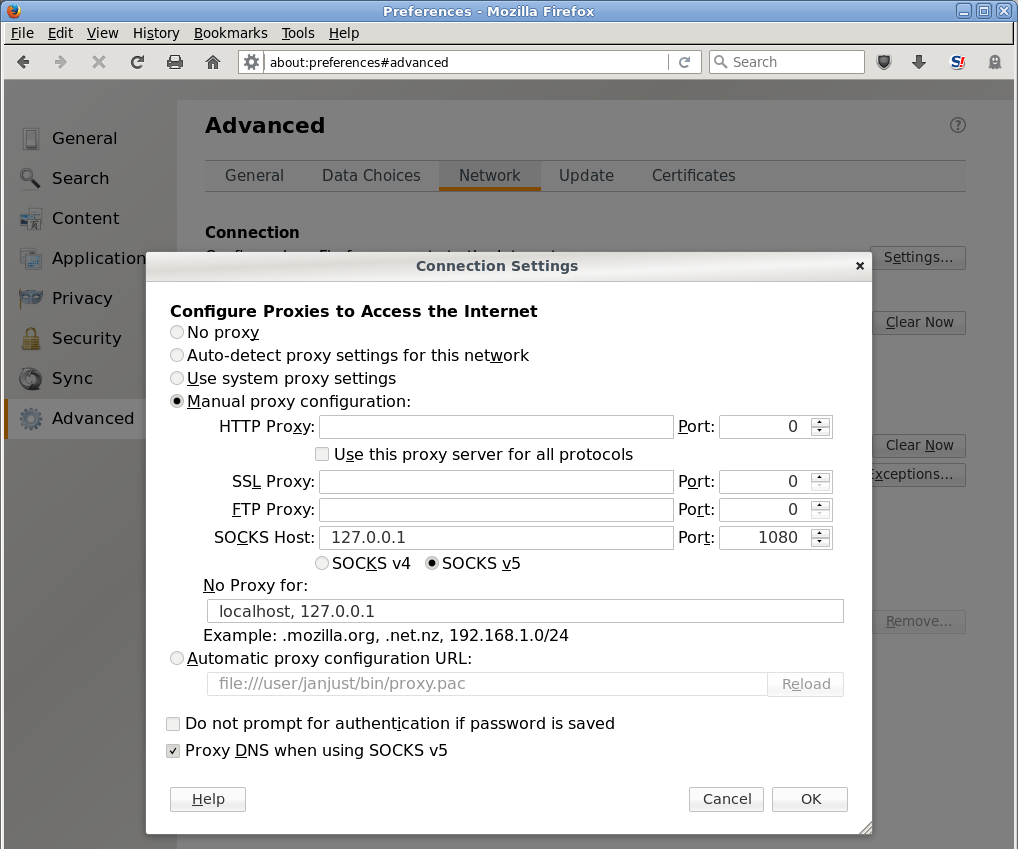Adjust HTTP Proxy port spinner
1018x849 pixels.
pos(821,426)
